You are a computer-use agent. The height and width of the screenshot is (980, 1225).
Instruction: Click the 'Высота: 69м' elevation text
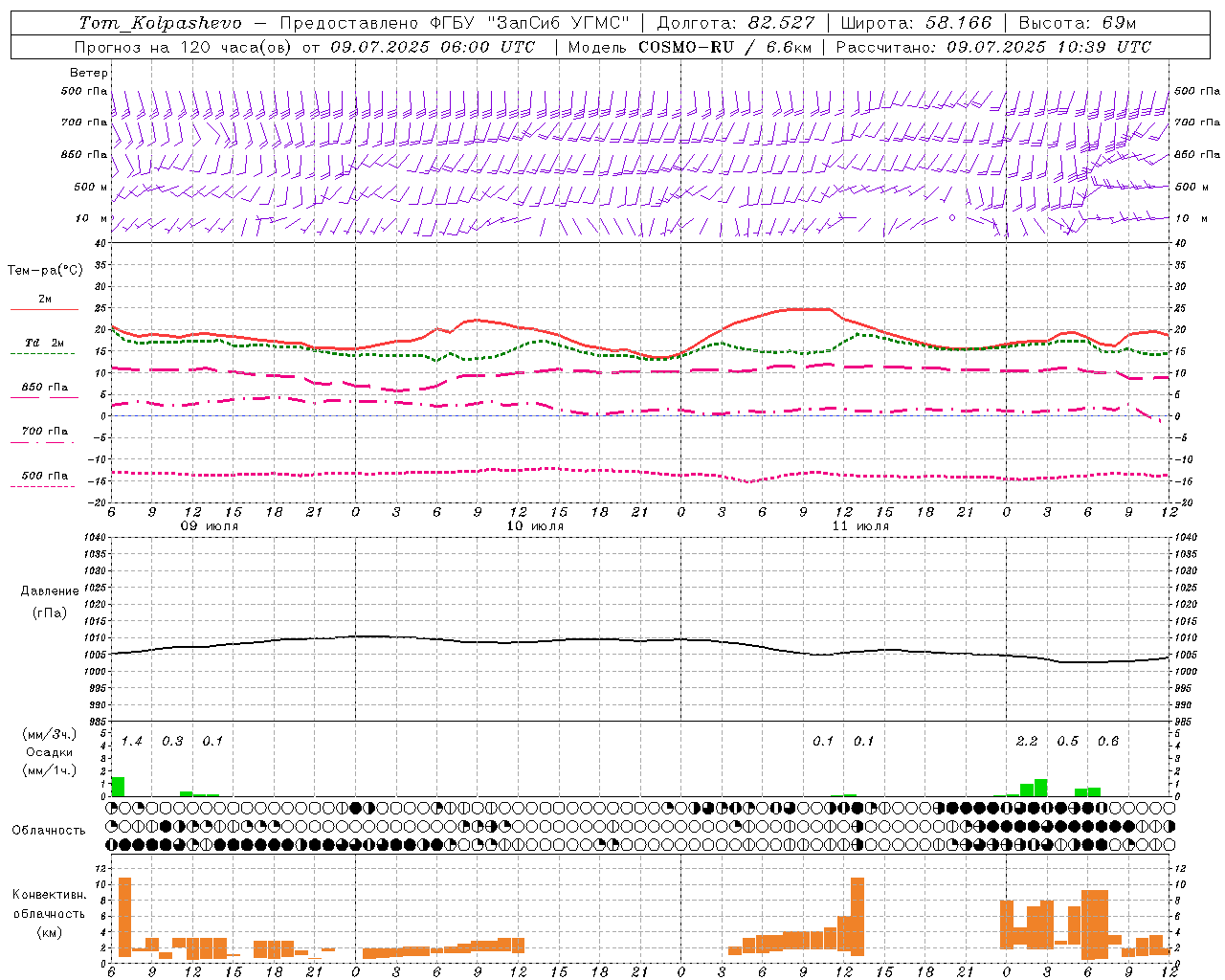pos(1077,23)
